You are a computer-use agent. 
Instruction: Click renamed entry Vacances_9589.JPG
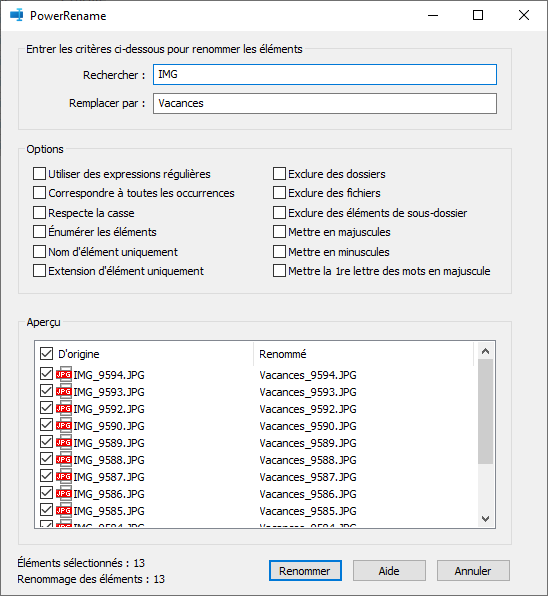click(x=308, y=443)
